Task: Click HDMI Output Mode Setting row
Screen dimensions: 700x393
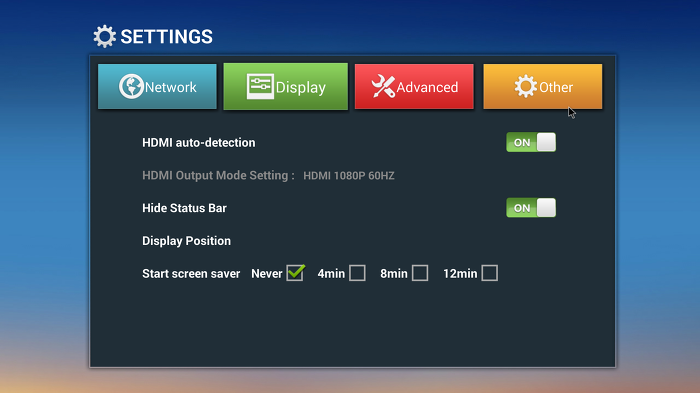Action: click(x=268, y=176)
